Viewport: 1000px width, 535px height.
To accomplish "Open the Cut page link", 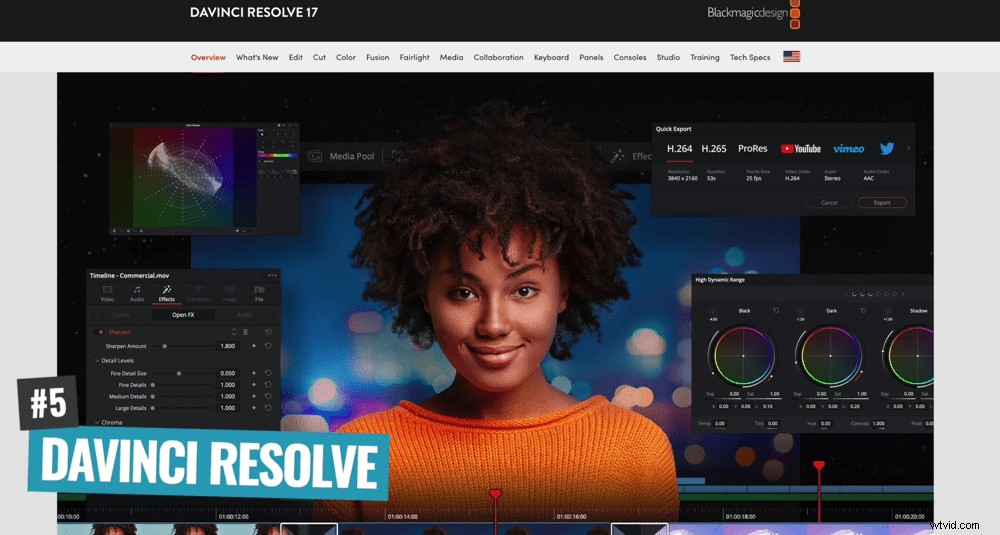I will pyautogui.click(x=319, y=57).
